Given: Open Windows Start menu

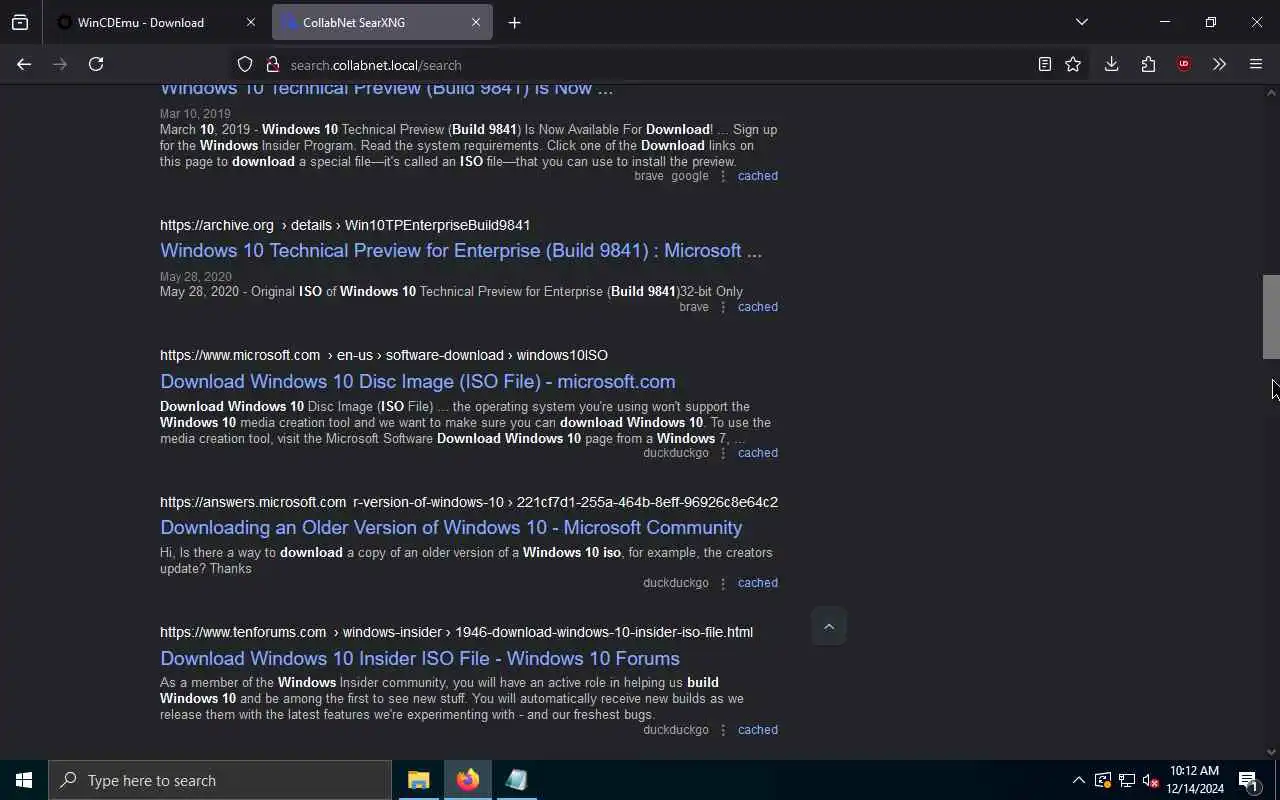Looking at the screenshot, I should click(24, 780).
